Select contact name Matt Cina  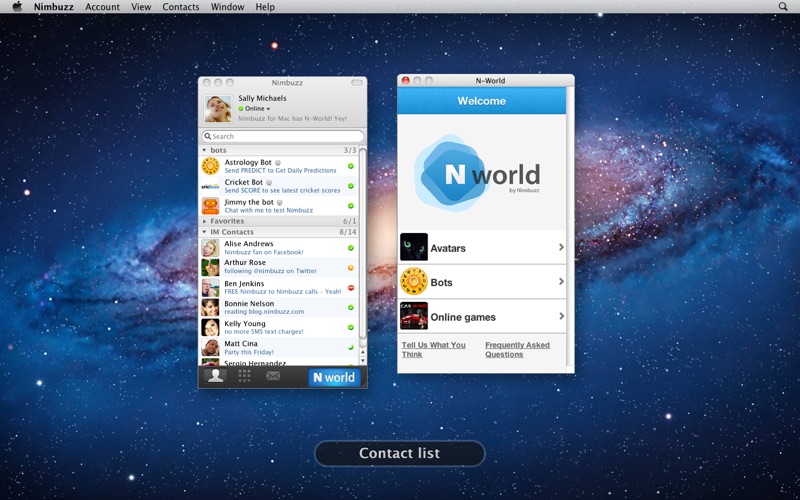[x=241, y=344]
